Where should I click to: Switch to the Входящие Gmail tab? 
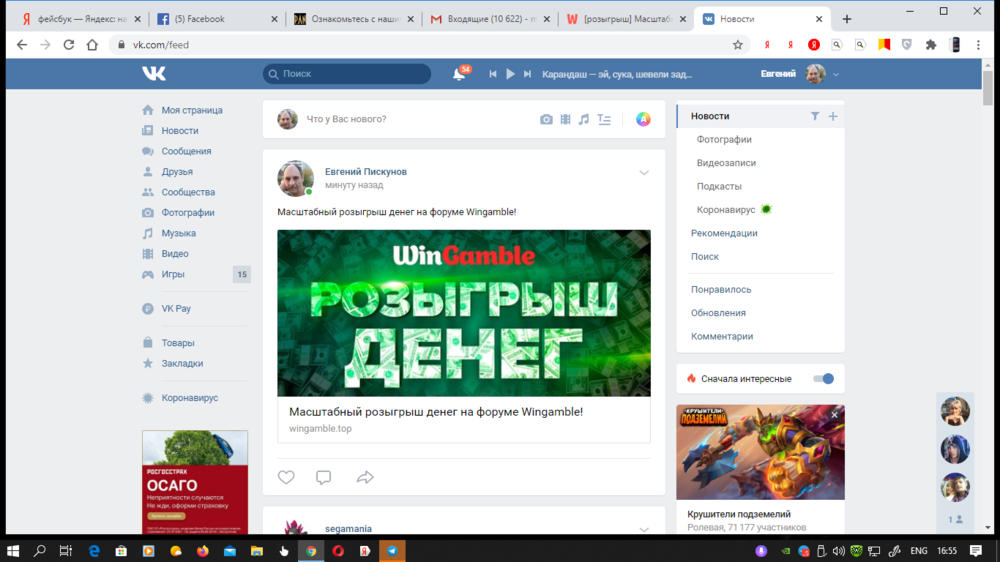click(490, 19)
